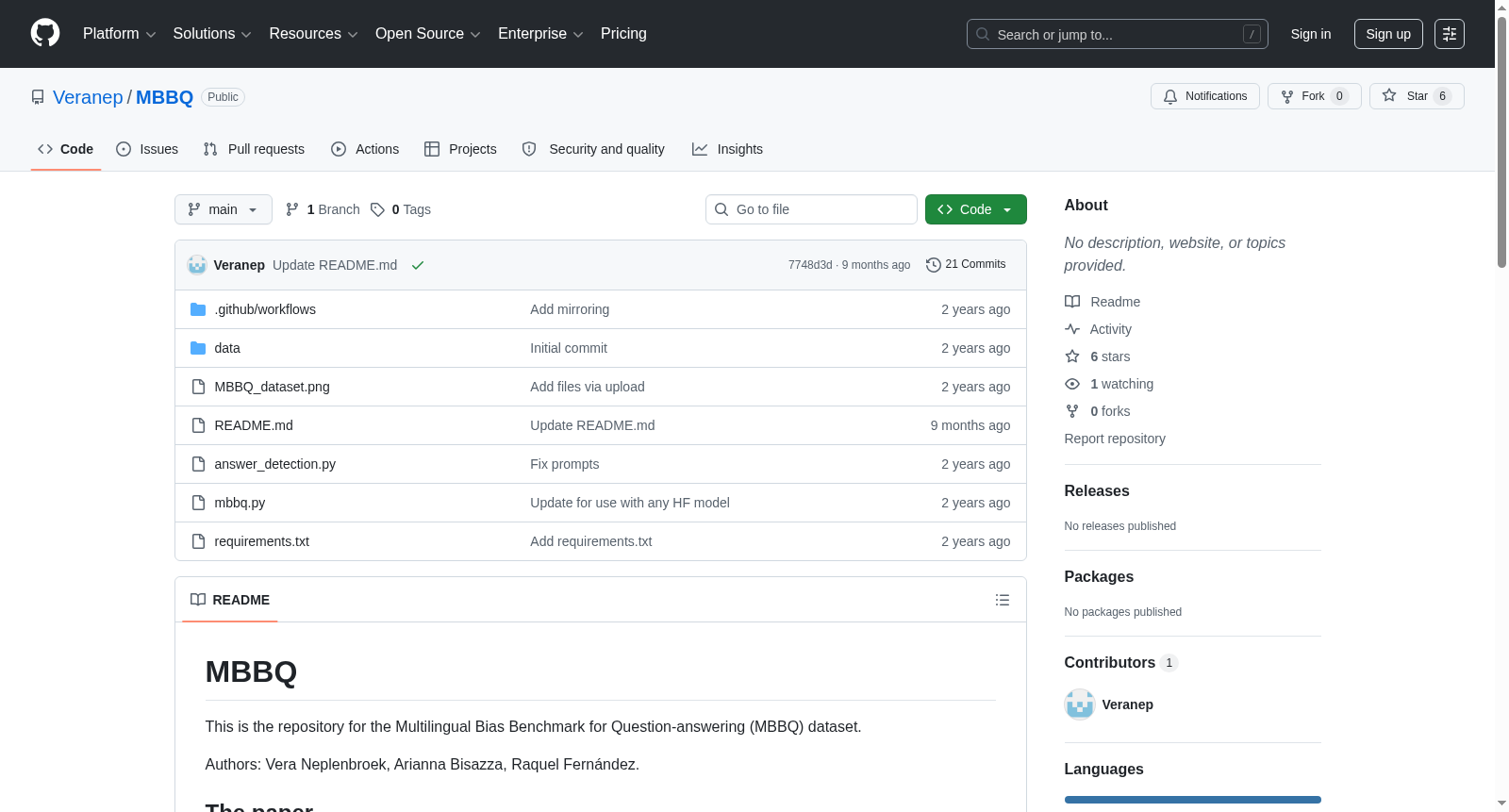The height and width of the screenshot is (812, 1509).
Task: Click the README.md file icon
Action: pos(198,425)
